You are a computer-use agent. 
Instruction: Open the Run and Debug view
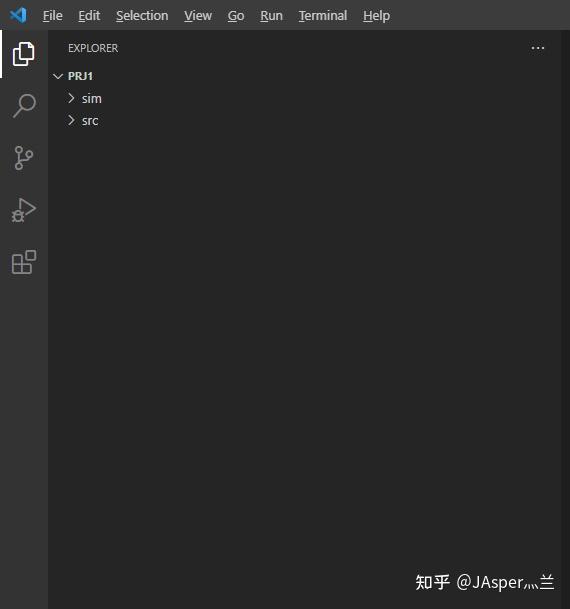click(x=24, y=210)
